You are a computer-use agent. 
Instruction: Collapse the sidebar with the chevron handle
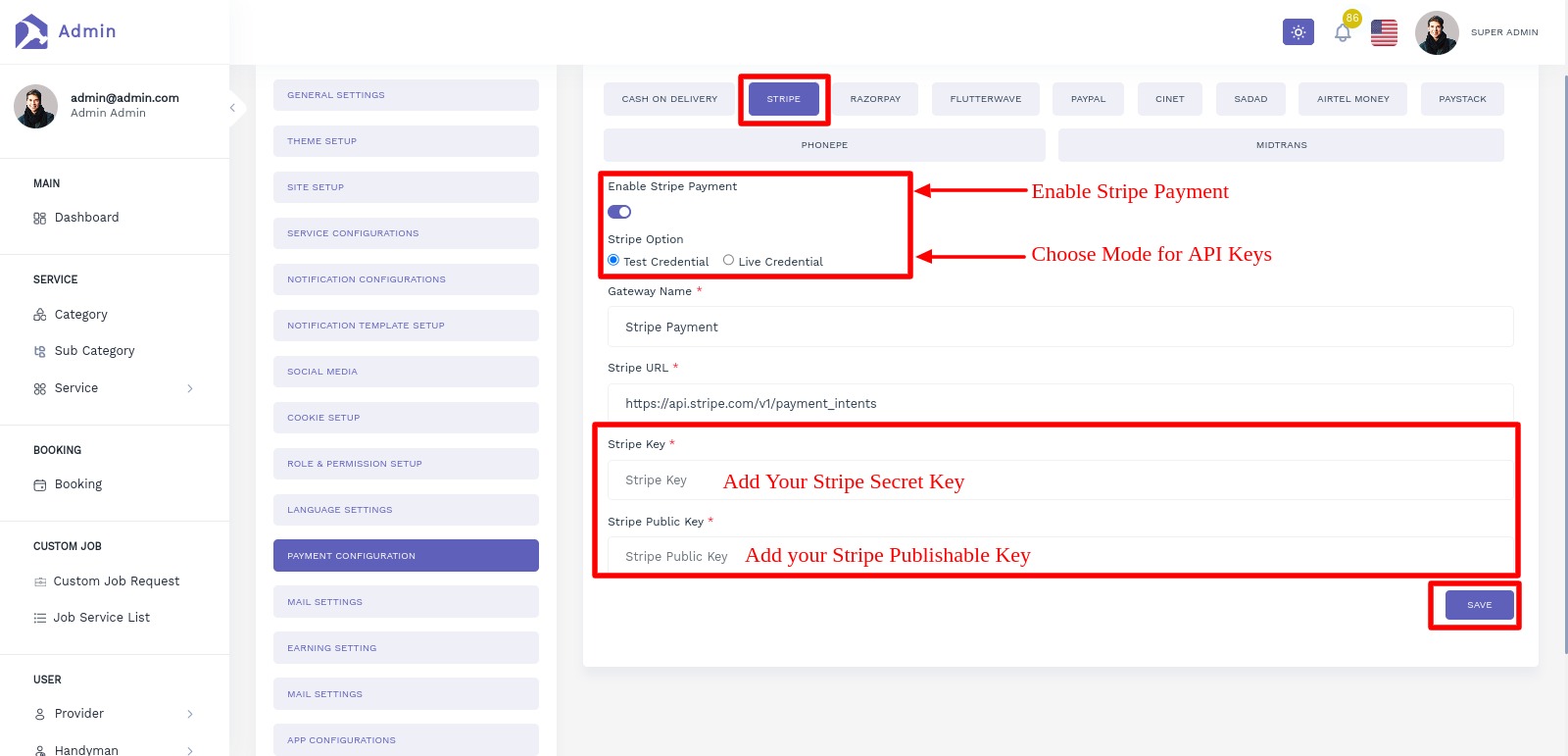click(x=232, y=107)
